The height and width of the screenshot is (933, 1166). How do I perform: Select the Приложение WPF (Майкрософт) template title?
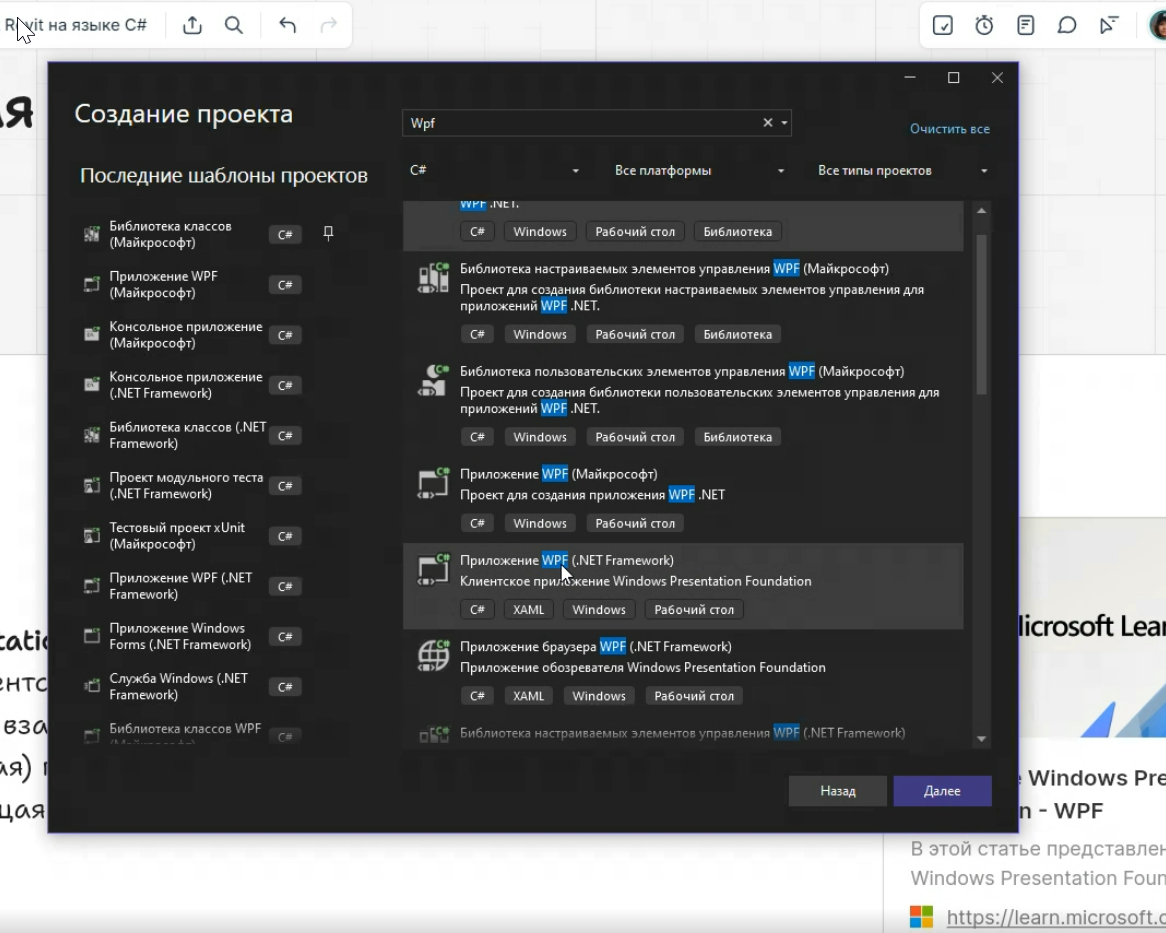coord(558,474)
